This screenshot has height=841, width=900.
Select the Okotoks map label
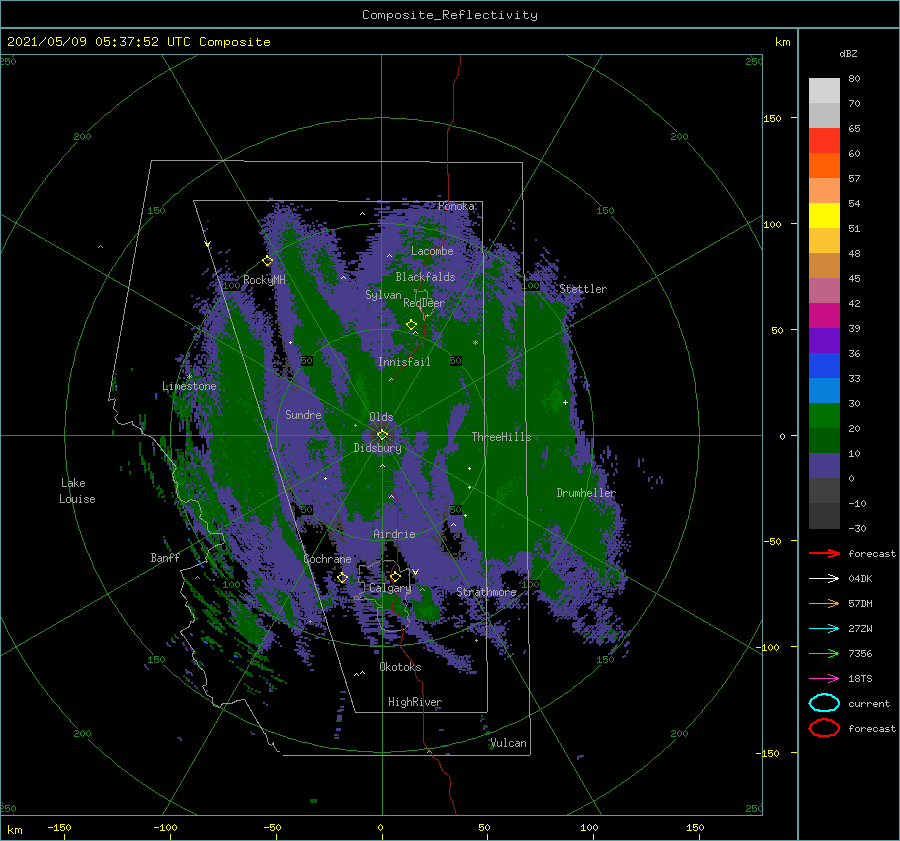click(x=400, y=667)
